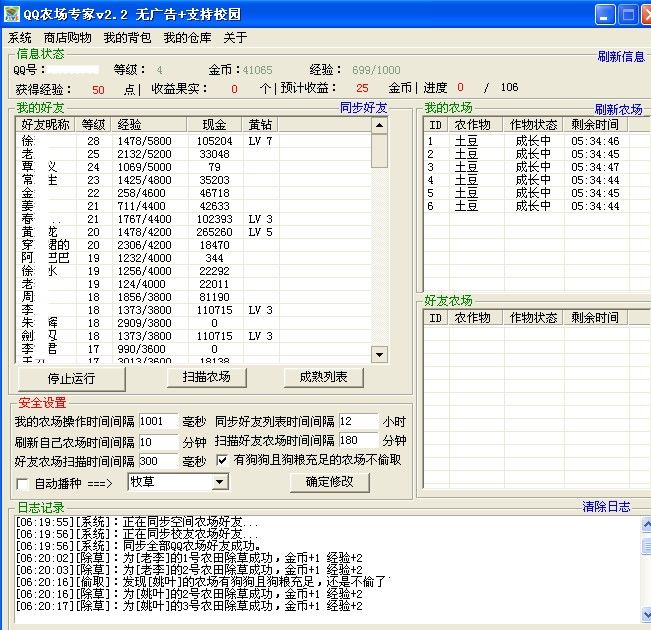This screenshot has height=630, width=651.
Task: Select friend row with cash 33048
Action: point(193,154)
